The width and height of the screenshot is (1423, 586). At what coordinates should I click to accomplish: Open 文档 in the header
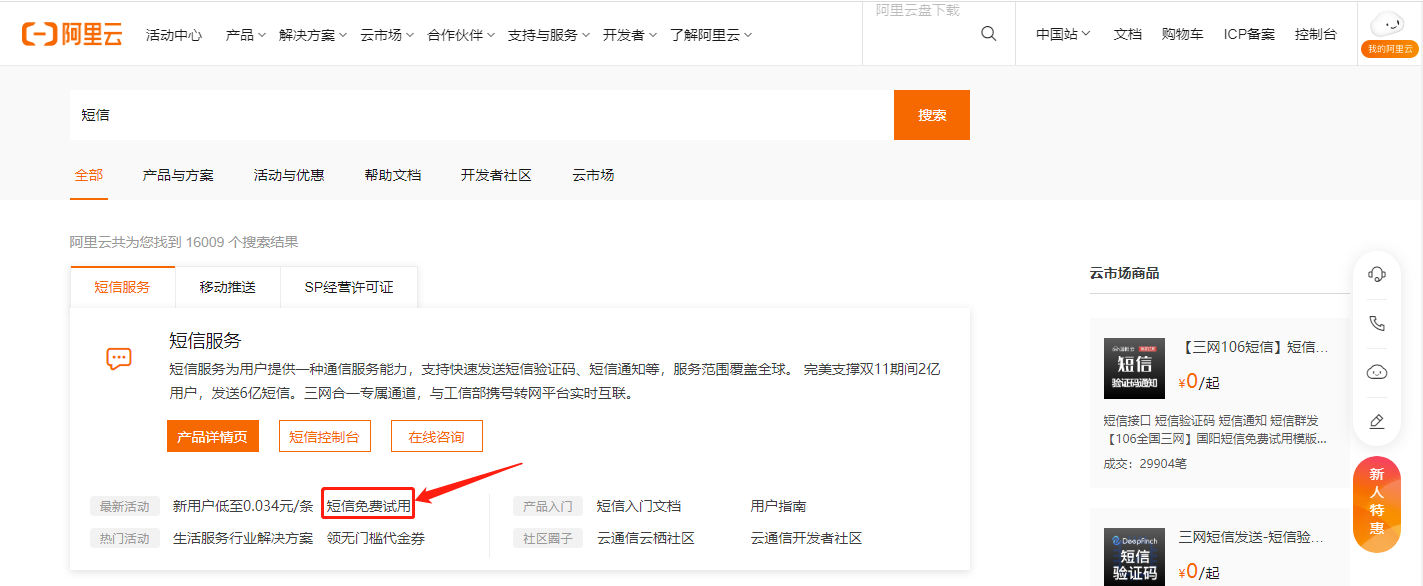click(x=1128, y=34)
